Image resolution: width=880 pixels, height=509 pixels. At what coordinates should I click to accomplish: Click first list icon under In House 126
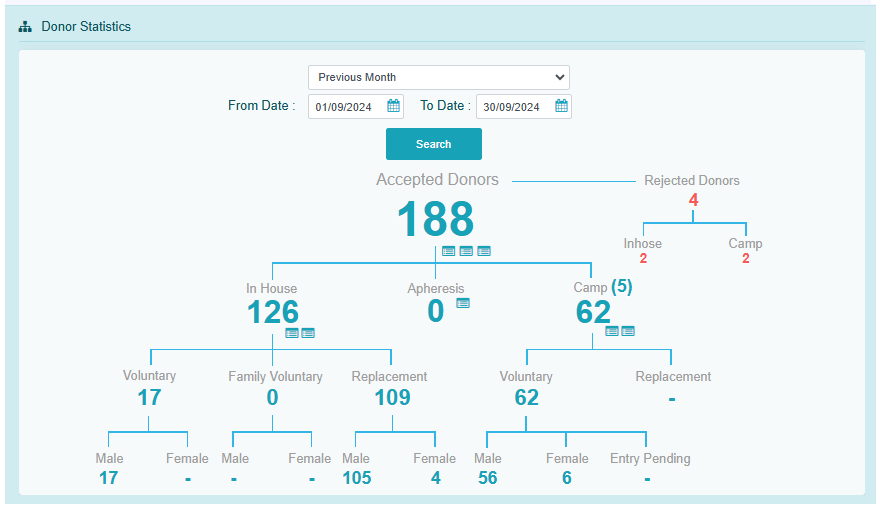click(292, 333)
